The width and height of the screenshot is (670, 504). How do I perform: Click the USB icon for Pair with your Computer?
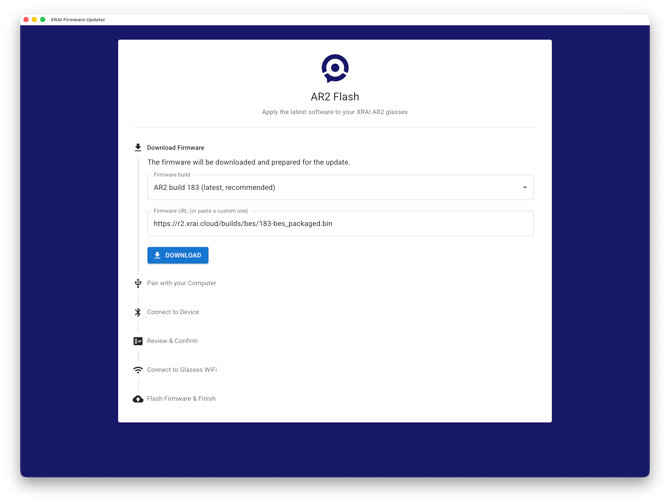[x=138, y=283]
